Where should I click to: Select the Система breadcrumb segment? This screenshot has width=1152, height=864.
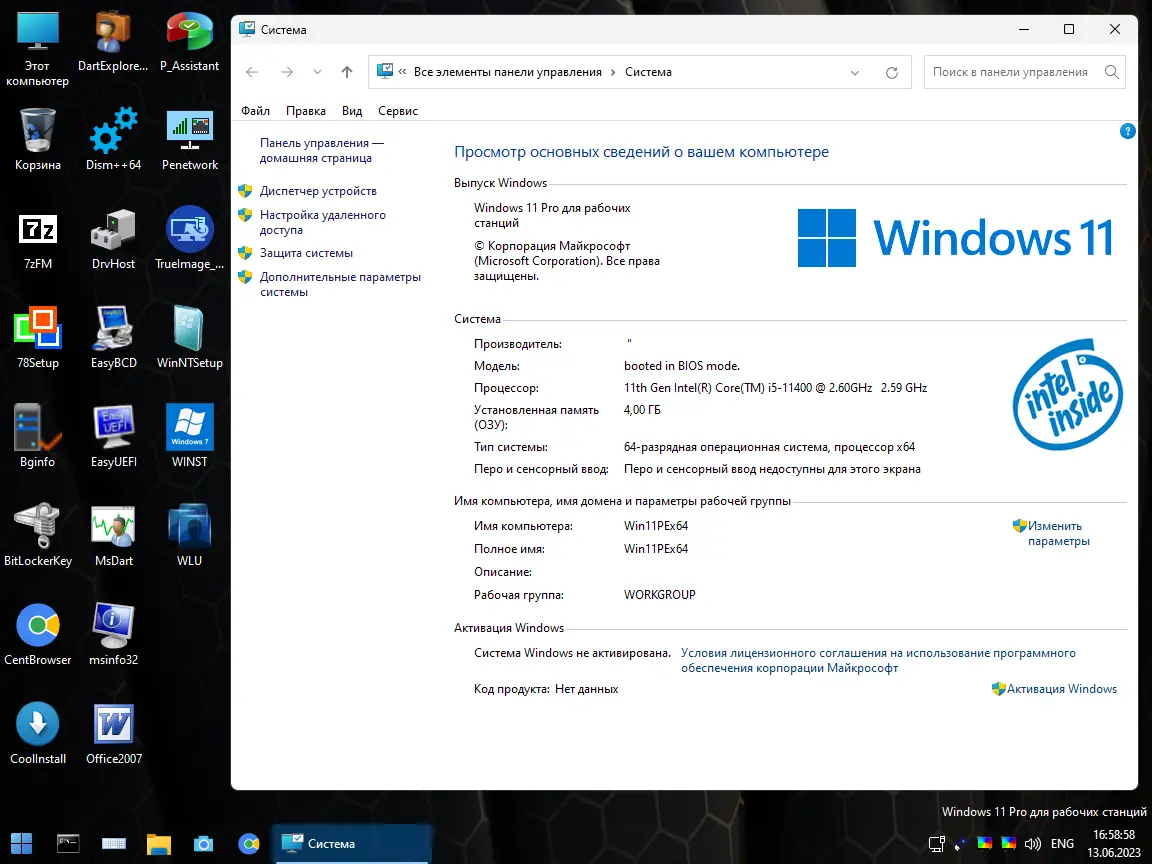648,72
